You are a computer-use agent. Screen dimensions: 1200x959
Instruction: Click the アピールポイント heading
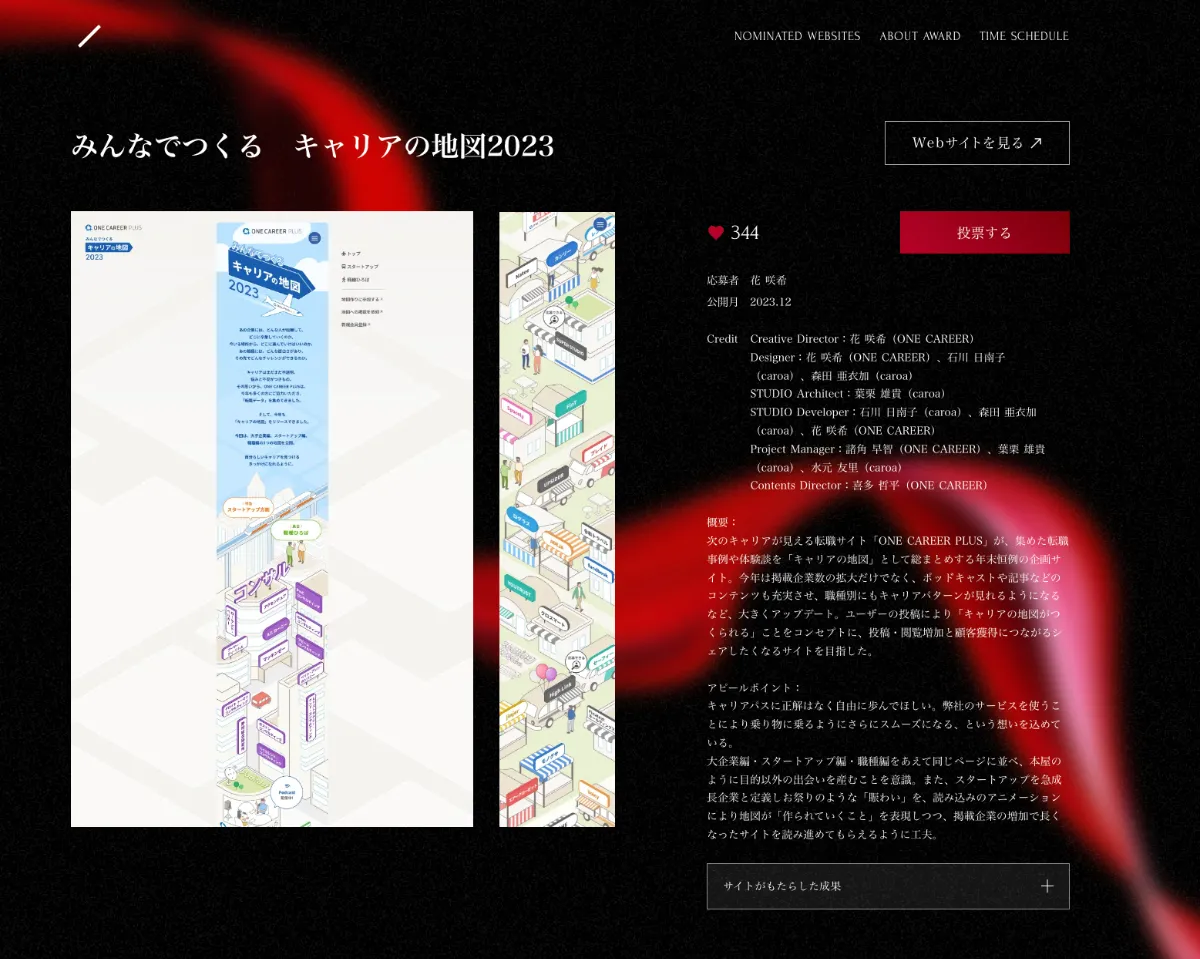[x=754, y=688]
